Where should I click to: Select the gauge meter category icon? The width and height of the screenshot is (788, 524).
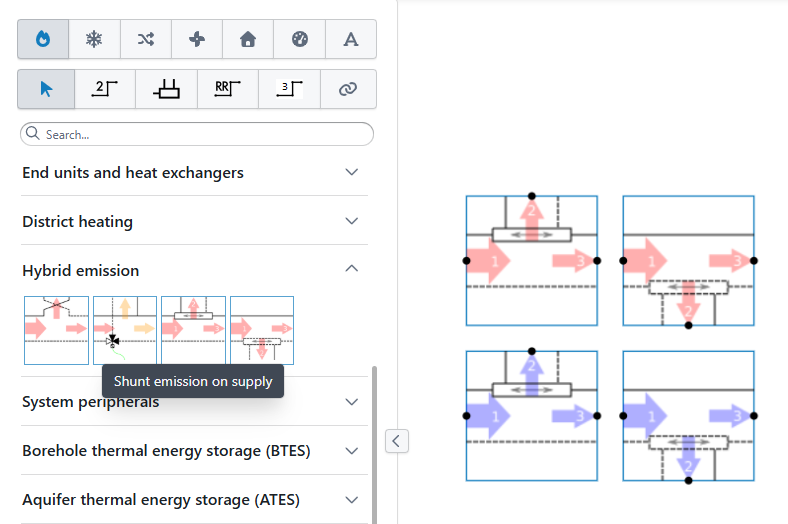coord(300,39)
